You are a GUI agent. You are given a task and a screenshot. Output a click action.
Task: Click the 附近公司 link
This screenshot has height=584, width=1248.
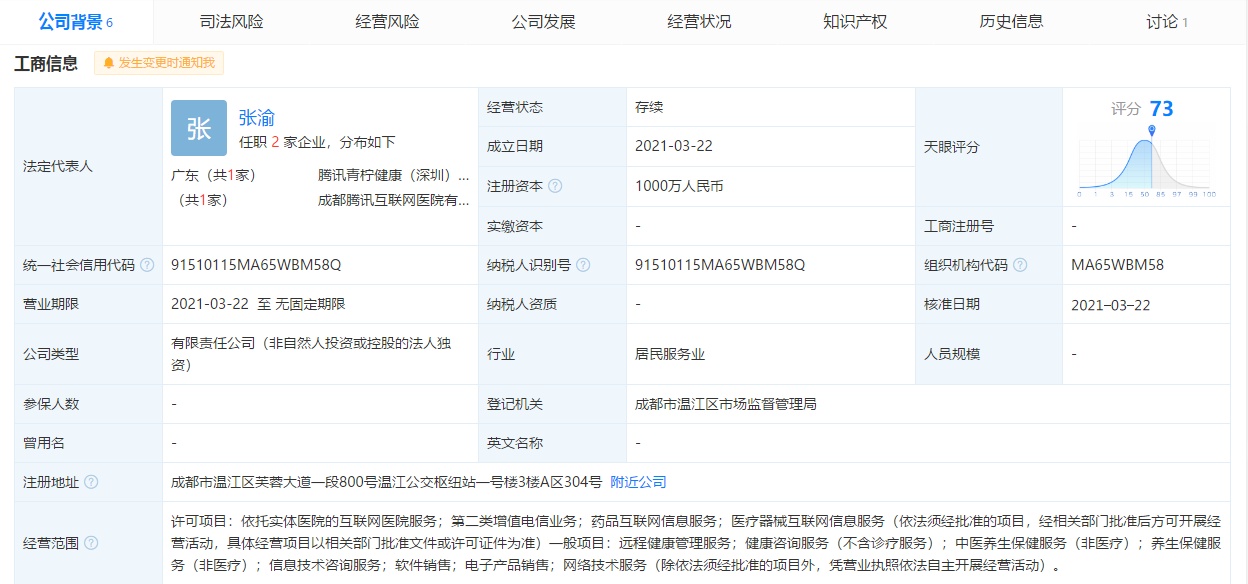(638, 482)
